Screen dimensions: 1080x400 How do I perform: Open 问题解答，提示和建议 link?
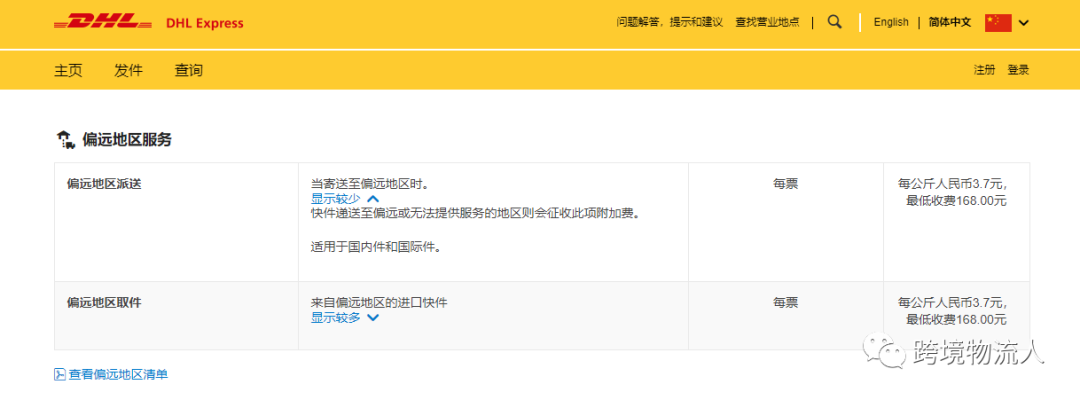(x=669, y=22)
